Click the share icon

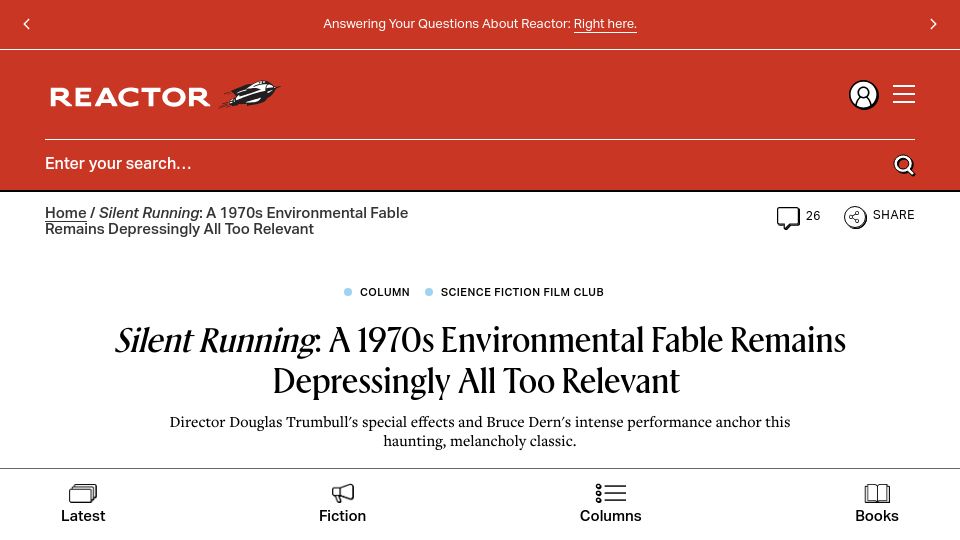[855, 217]
